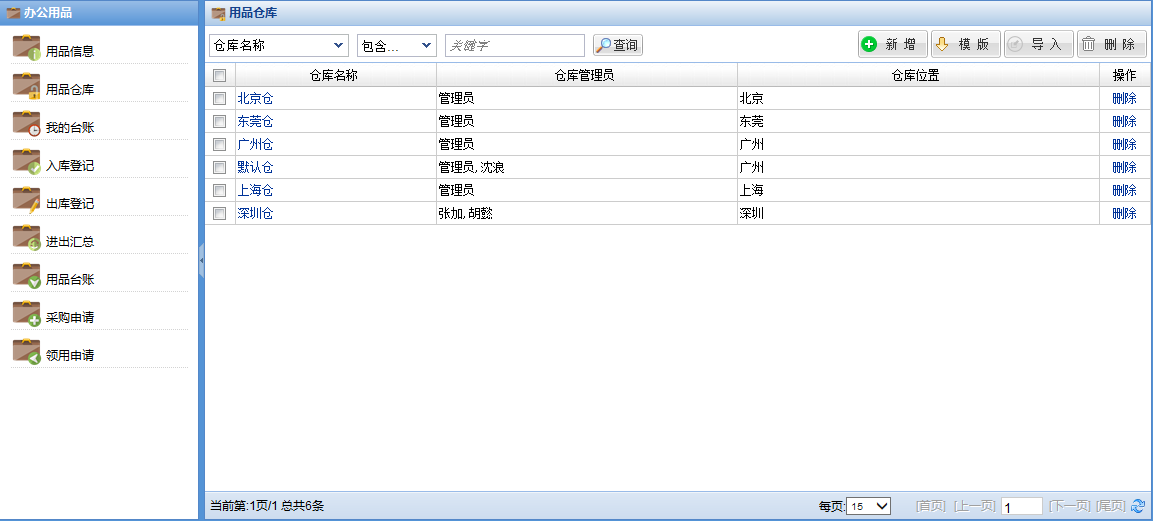Open the 包含 condition dropdown

tap(396, 45)
